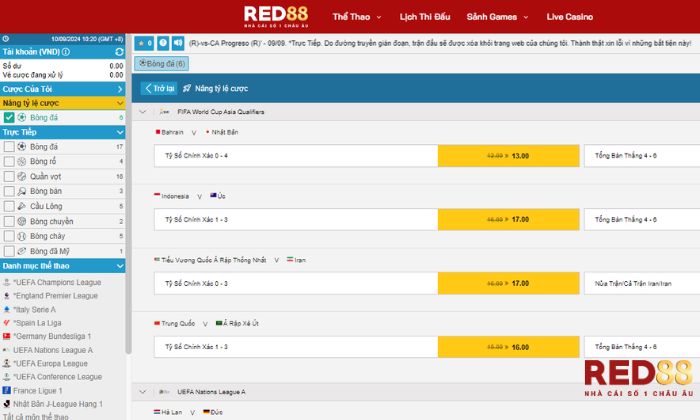Uncheck the green Bóng đá checkbox
The image size is (700, 420).
[9, 117]
